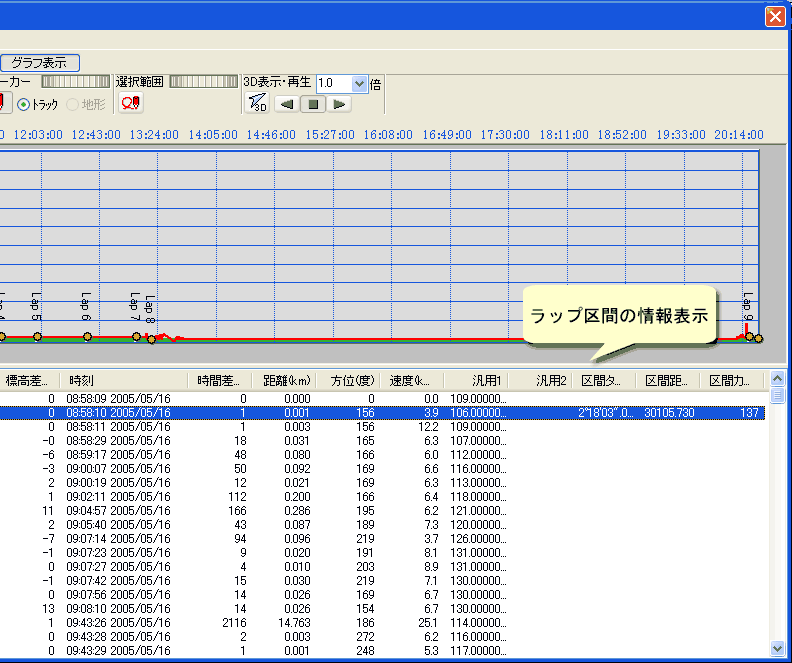Open the 1.0 playback speed dropdown
This screenshot has height=663, width=792.
(x=360, y=84)
